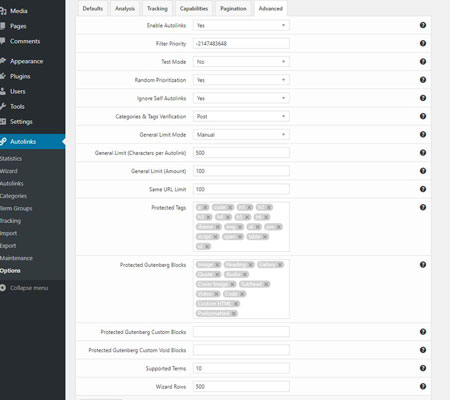Open the Test Mode dropdown

coord(241,62)
